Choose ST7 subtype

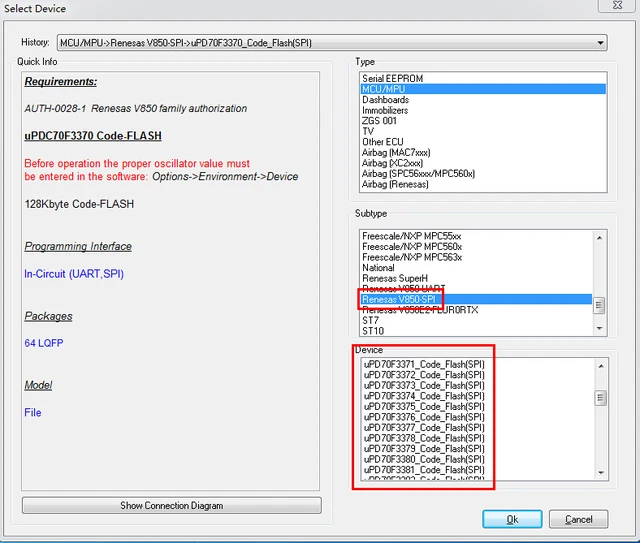click(x=476, y=320)
